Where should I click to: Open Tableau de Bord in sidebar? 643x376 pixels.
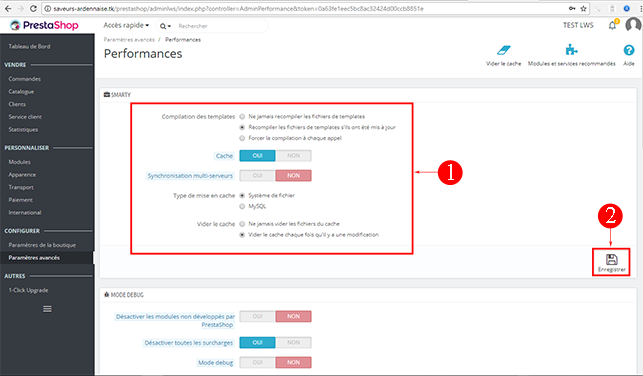tap(30, 46)
